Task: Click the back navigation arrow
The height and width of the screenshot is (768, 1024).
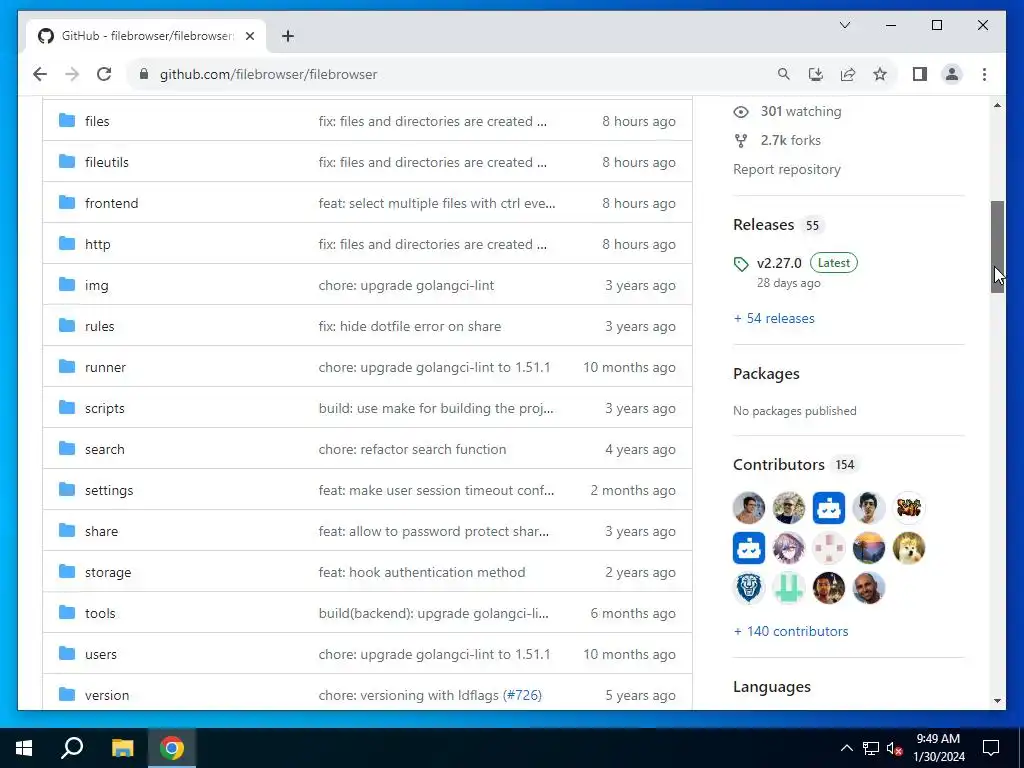Action: click(40, 74)
